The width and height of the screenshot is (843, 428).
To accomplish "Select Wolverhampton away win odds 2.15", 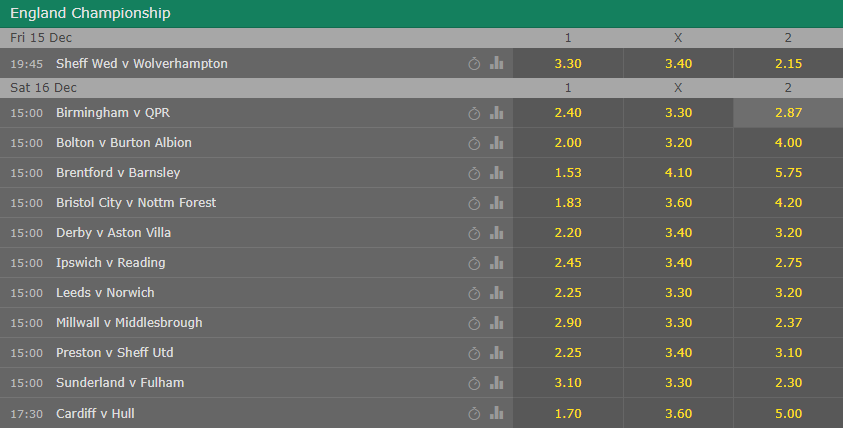I will [x=788, y=63].
